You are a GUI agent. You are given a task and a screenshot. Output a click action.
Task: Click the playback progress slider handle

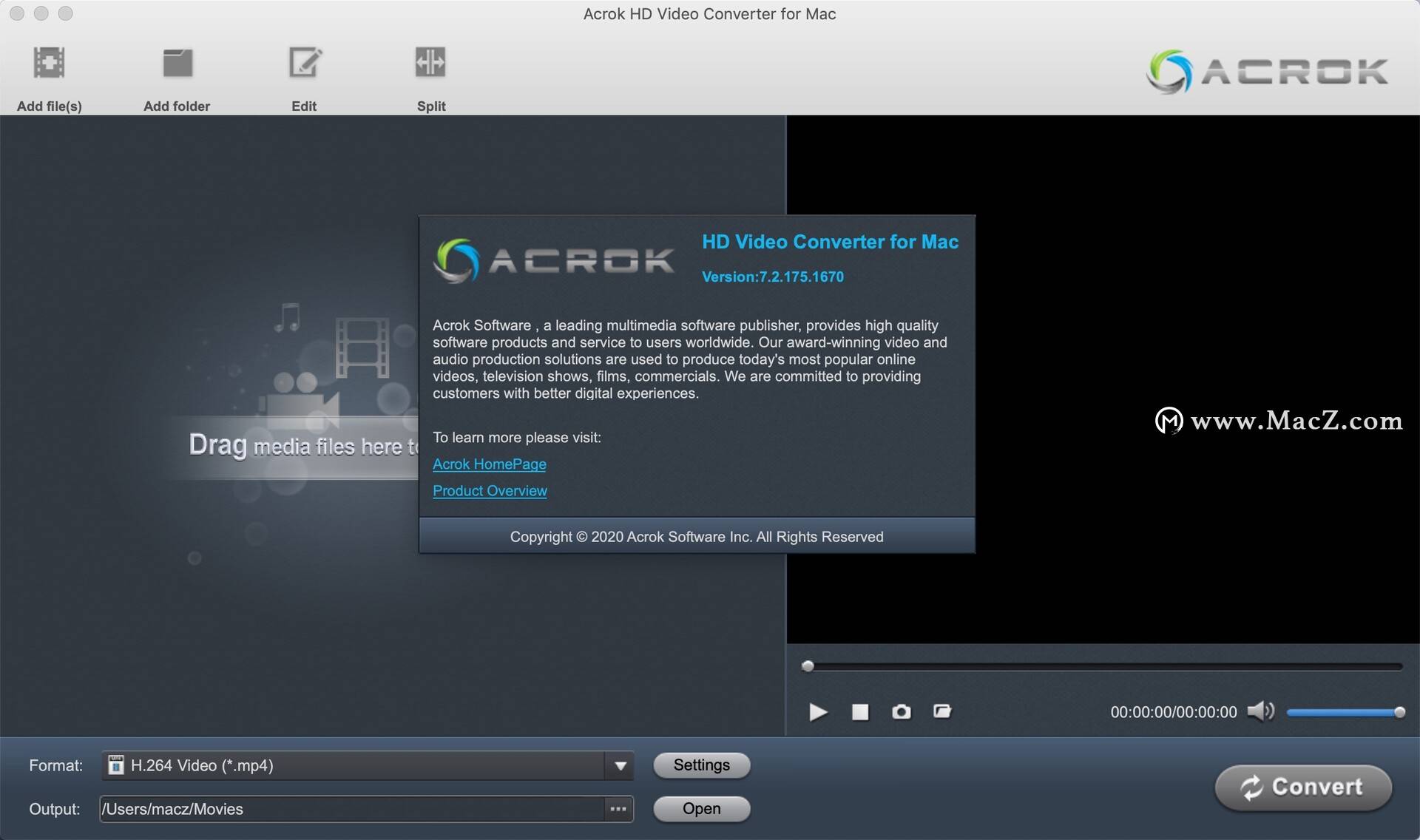click(808, 666)
